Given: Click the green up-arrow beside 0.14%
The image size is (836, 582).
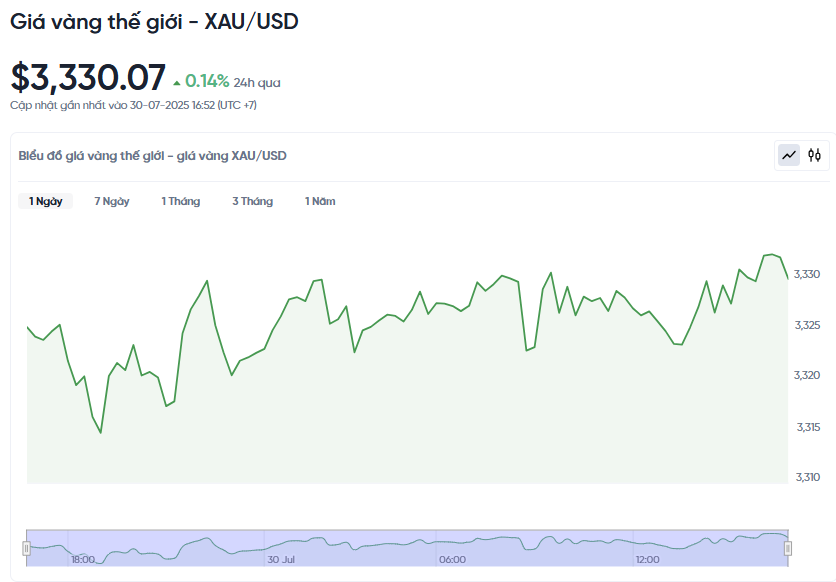Looking at the screenshot, I should point(177,83).
